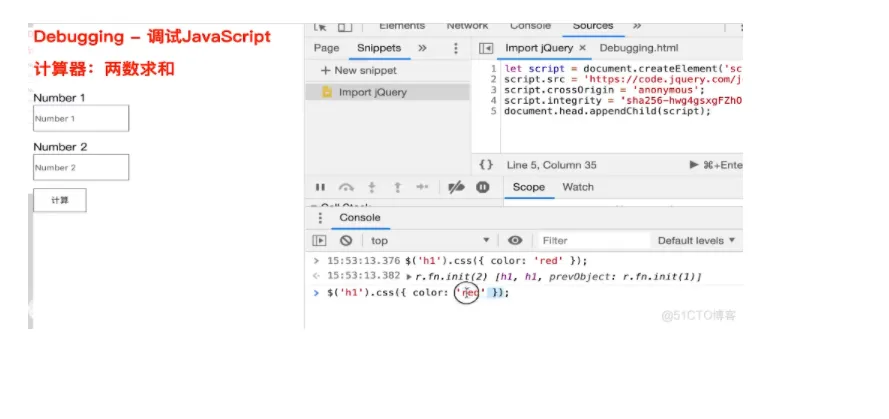This screenshot has width=889, height=419.
Task: Show more DevTools panel tabs
Action: click(x=637, y=26)
